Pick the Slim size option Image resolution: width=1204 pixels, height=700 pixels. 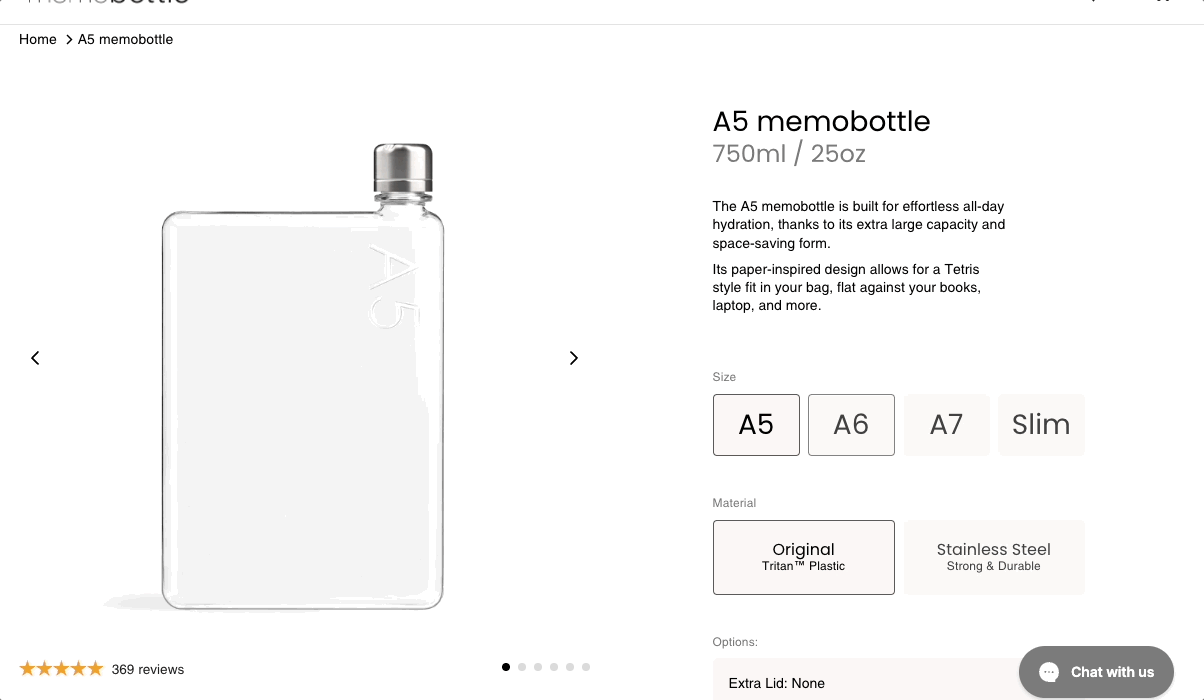coord(1041,425)
